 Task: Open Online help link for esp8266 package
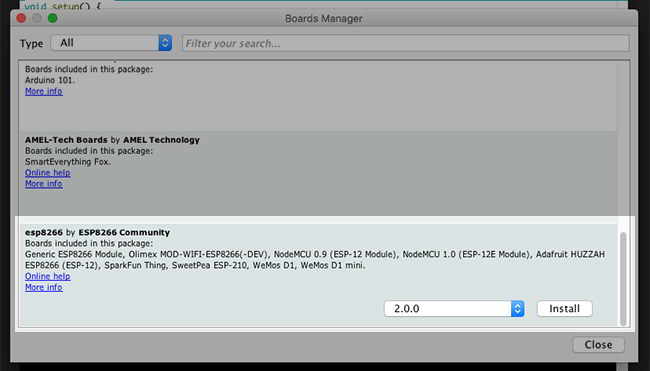(48, 276)
